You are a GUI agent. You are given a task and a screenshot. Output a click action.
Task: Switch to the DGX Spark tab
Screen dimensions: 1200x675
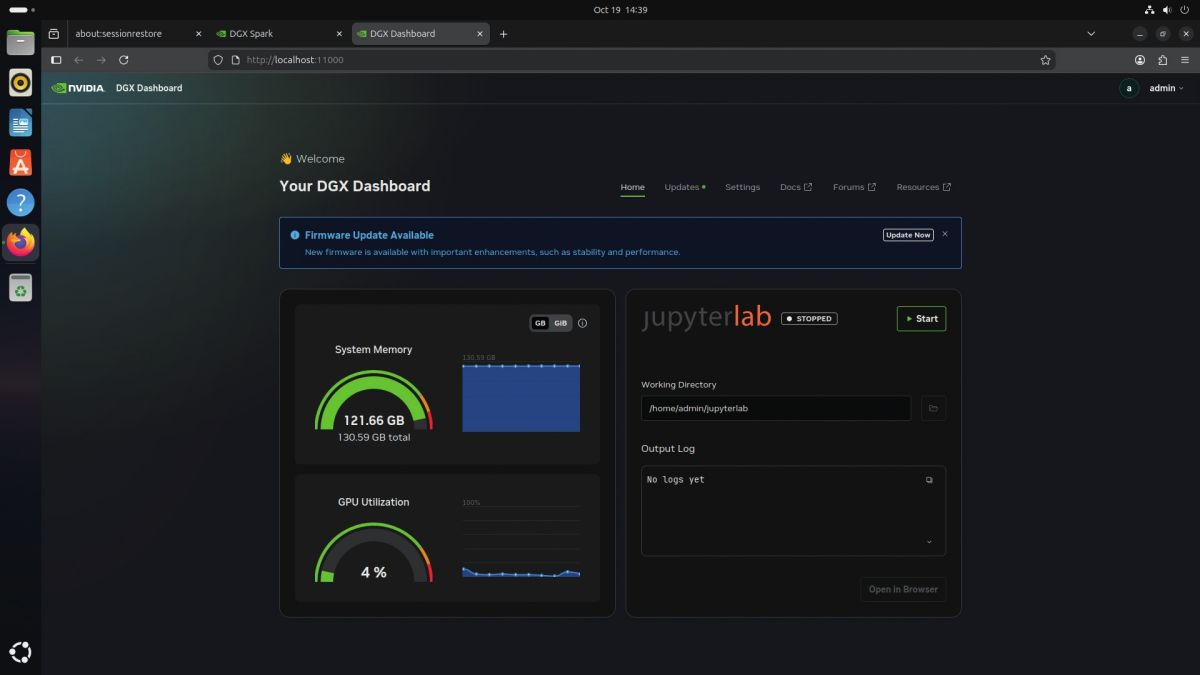[279, 34]
